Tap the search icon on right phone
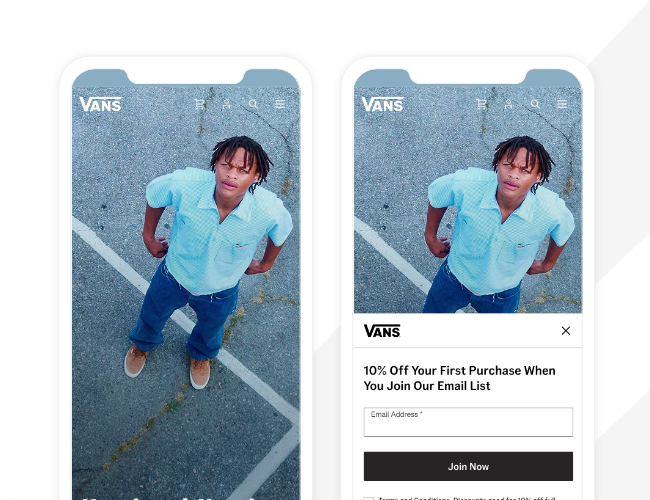The width and height of the screenshot is (650, 500). click(535, 104)
